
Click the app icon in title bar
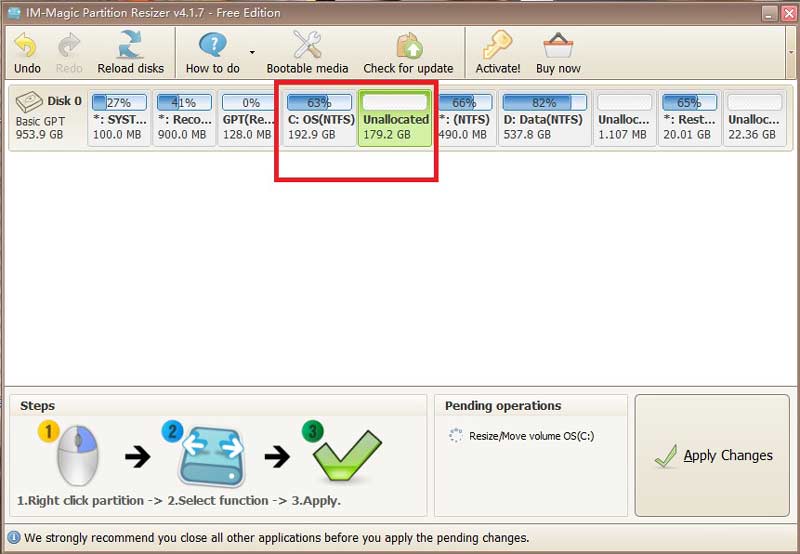pos(14,12)
